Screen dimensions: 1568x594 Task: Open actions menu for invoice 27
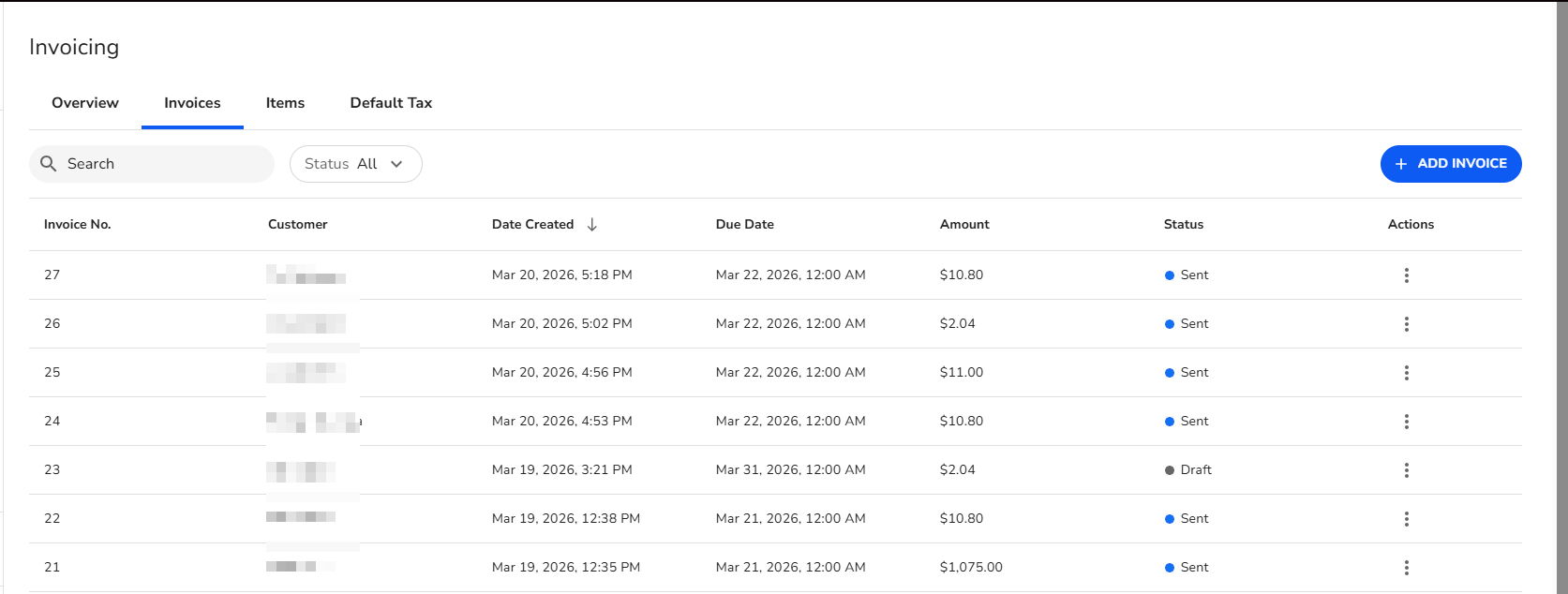tap(1406, 275)
